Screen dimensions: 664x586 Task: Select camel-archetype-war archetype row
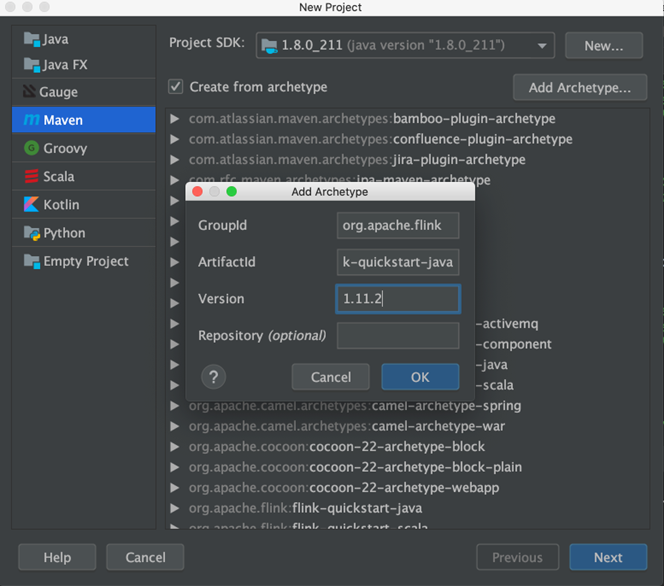click(408, 426)
